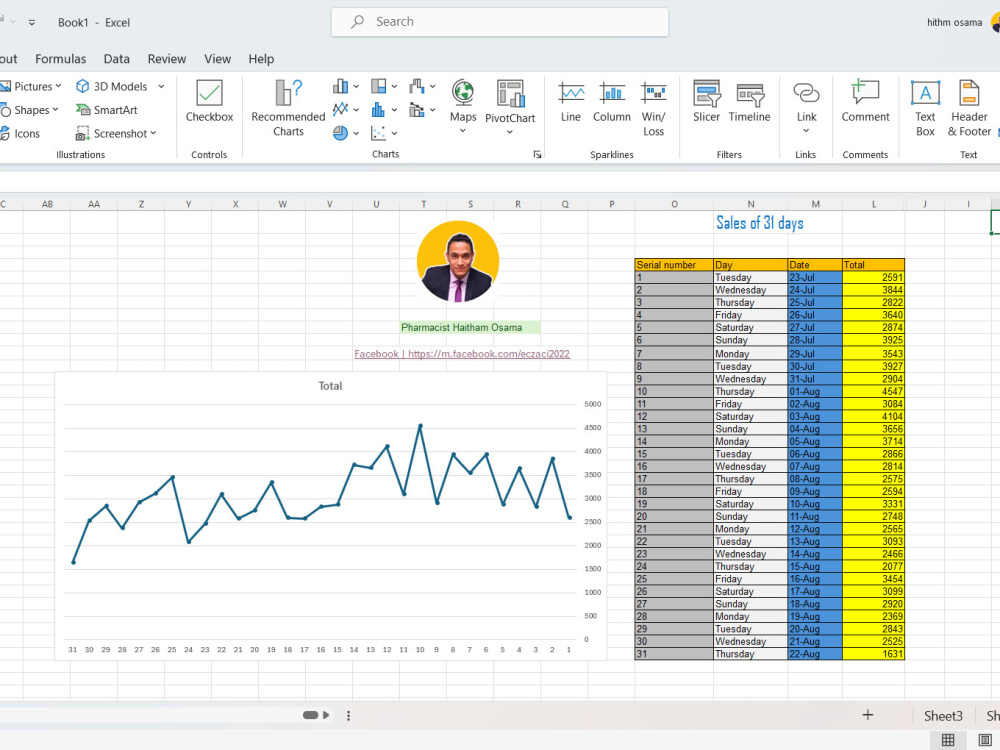The height and width of the screenshot is (750, 1000).
Task: Expand the Link dropdown arrow
Action: [806, 131]
